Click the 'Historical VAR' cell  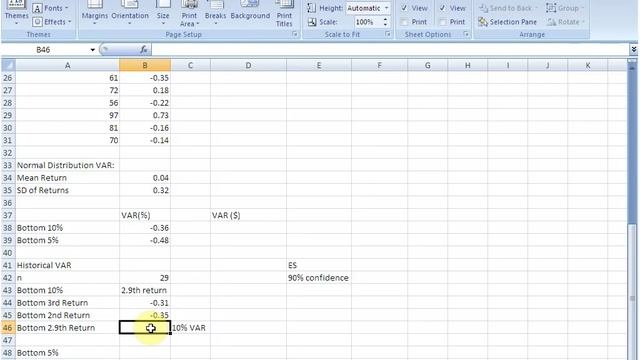click(x=67, y=265)
